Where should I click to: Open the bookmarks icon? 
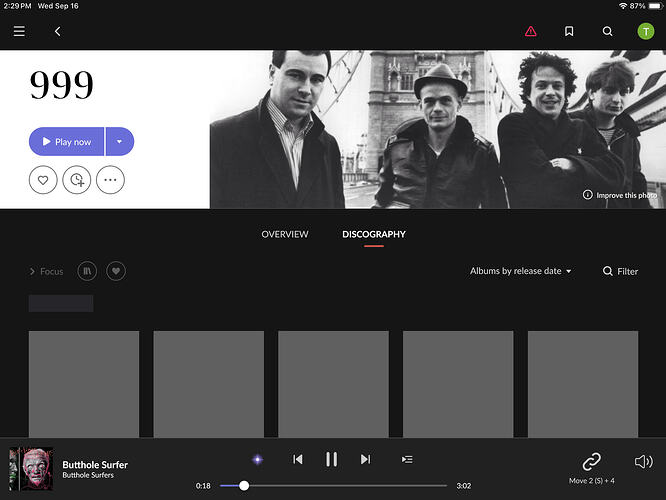(x=569, y=31)
